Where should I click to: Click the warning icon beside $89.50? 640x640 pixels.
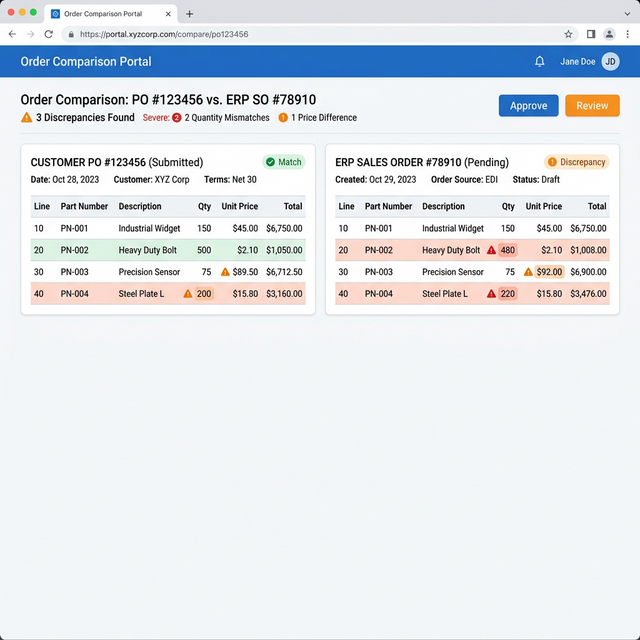pos(225,272)
